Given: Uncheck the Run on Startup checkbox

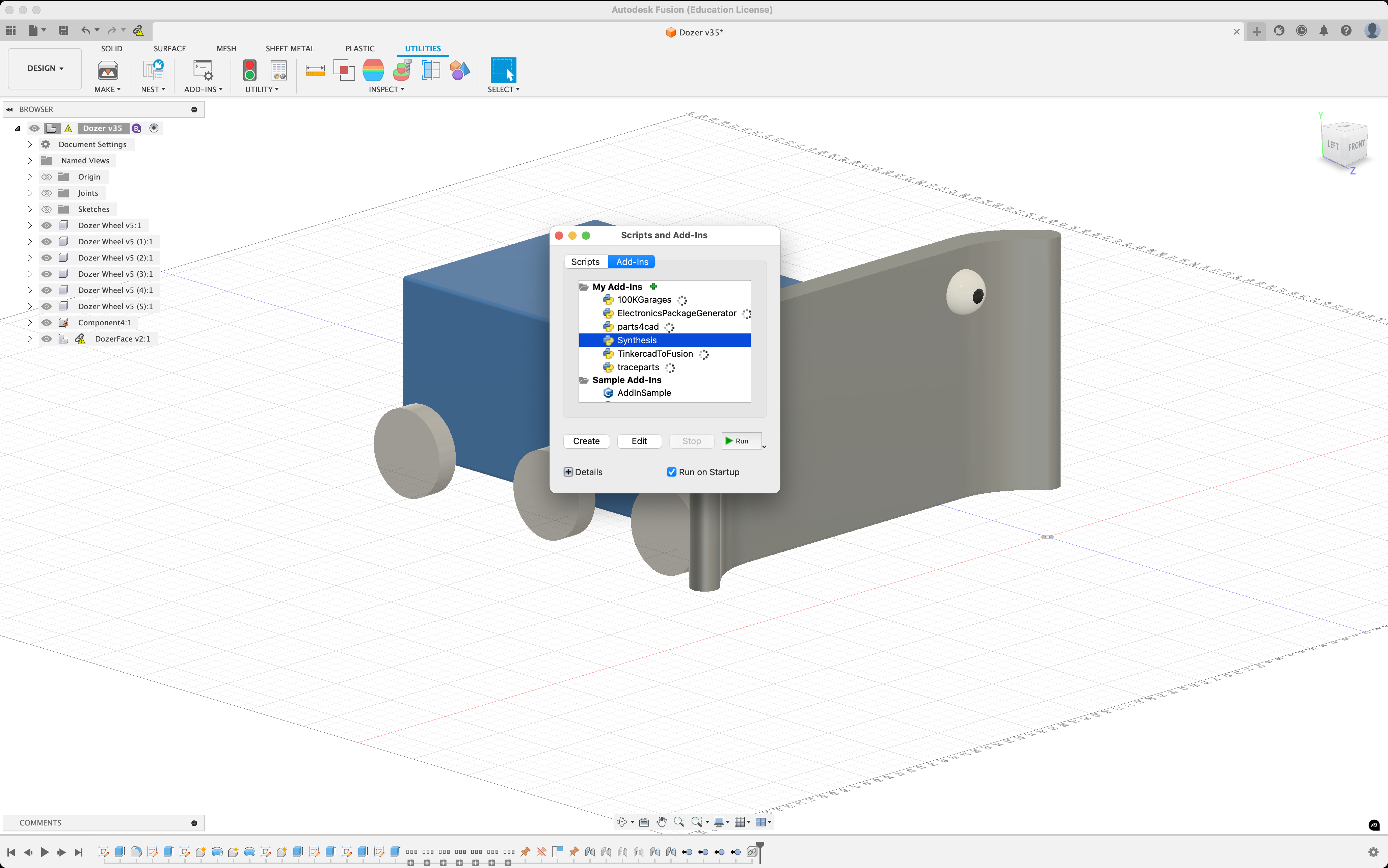Looking at the screenshot, I should [x=671, y=472].
